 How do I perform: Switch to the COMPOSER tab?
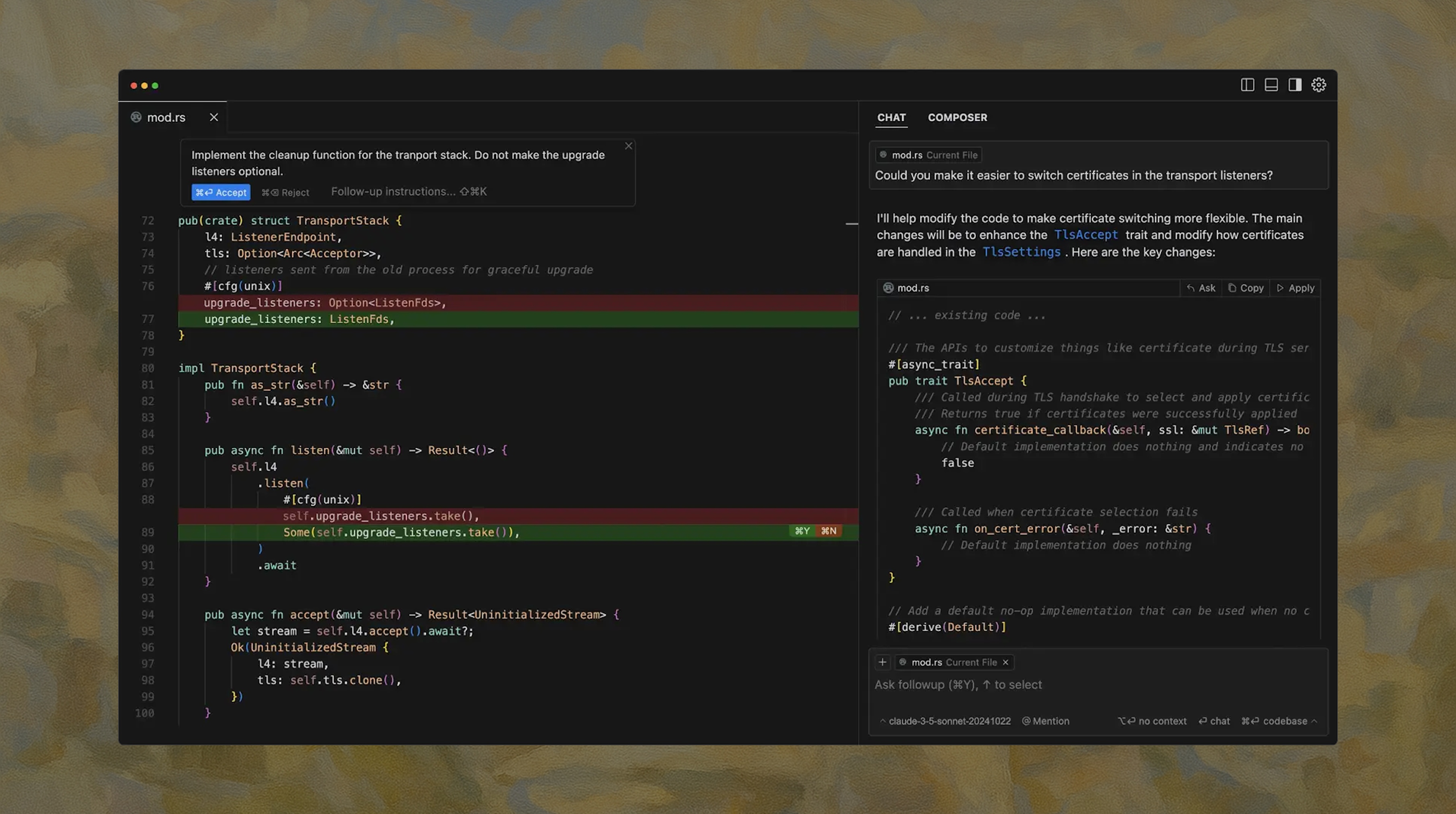[x=958, y=117]
